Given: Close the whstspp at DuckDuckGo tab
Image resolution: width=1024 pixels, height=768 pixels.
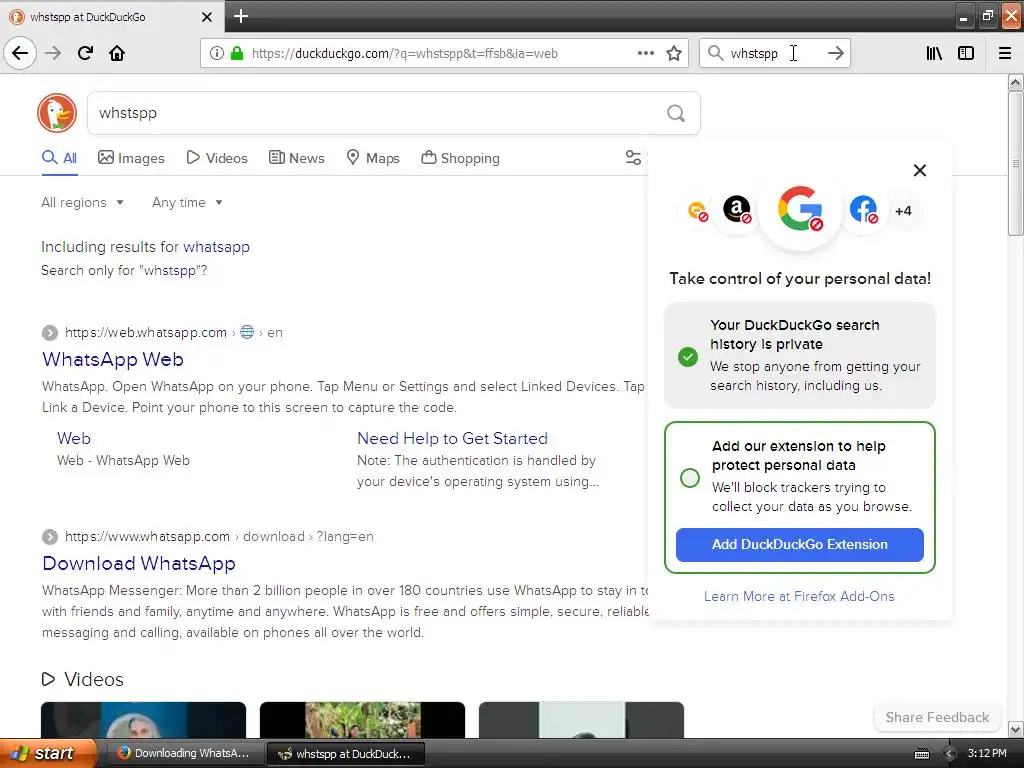Looking at the screenshot, I should (206, 17).
